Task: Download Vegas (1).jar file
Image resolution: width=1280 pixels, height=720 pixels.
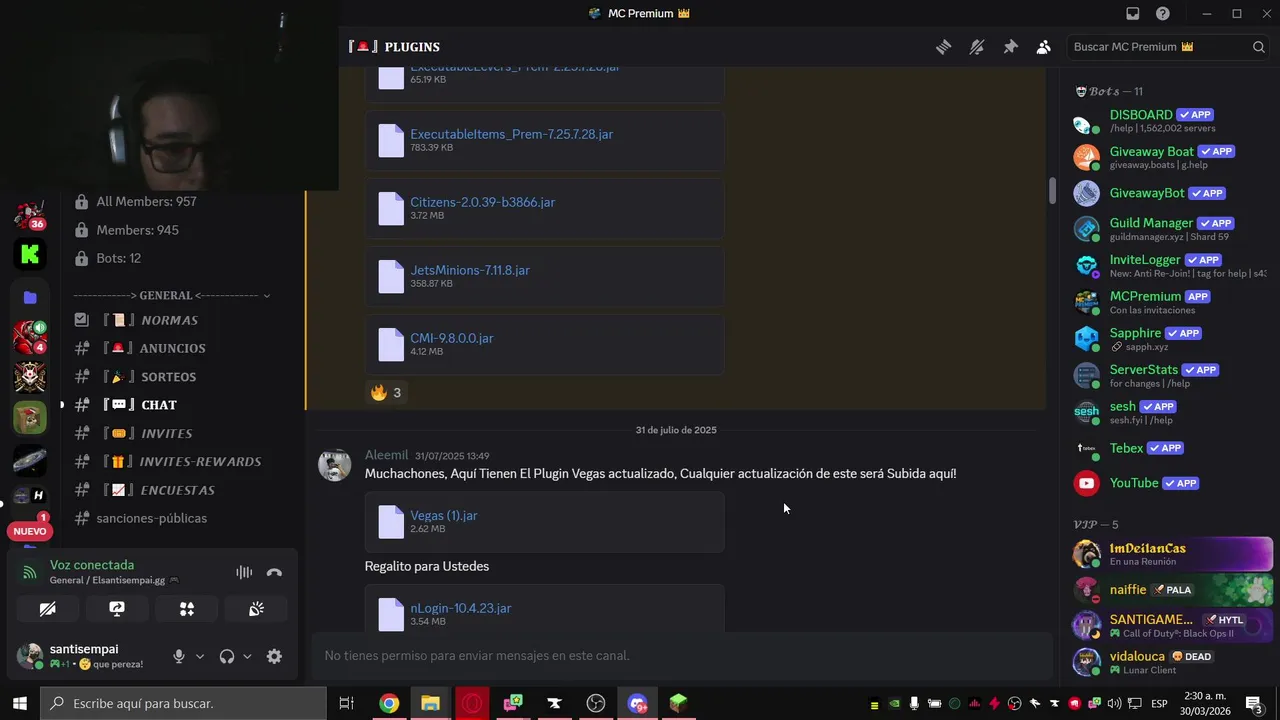Action: (x=444, y=516)
